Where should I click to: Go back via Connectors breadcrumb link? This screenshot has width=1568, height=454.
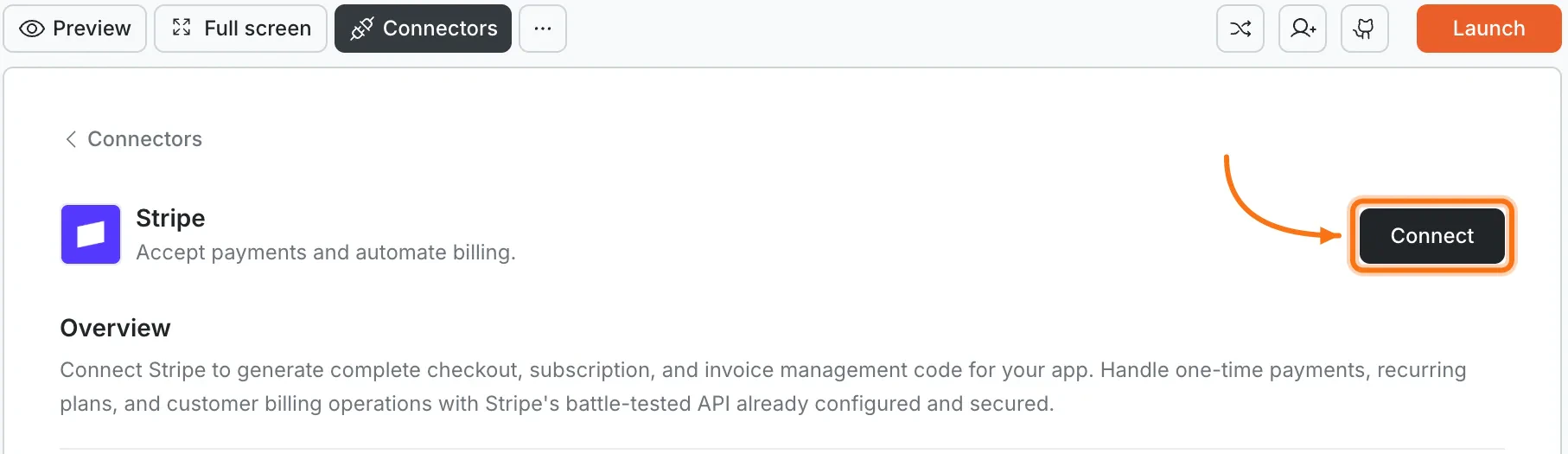tap(144, 139)
